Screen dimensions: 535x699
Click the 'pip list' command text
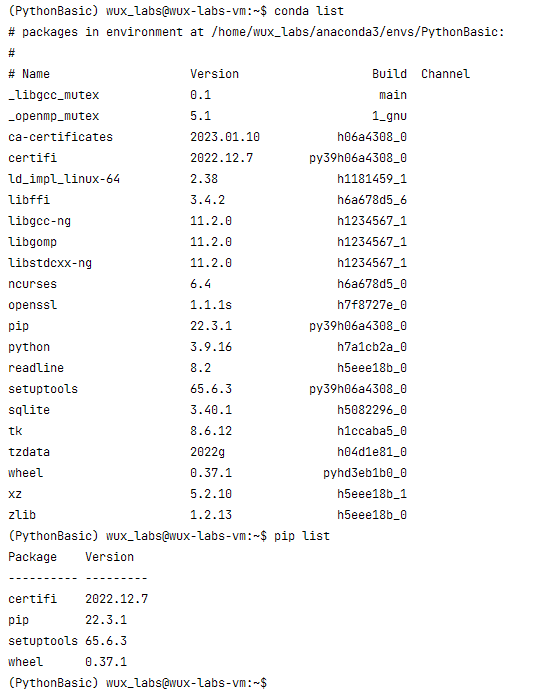(301, 536)
